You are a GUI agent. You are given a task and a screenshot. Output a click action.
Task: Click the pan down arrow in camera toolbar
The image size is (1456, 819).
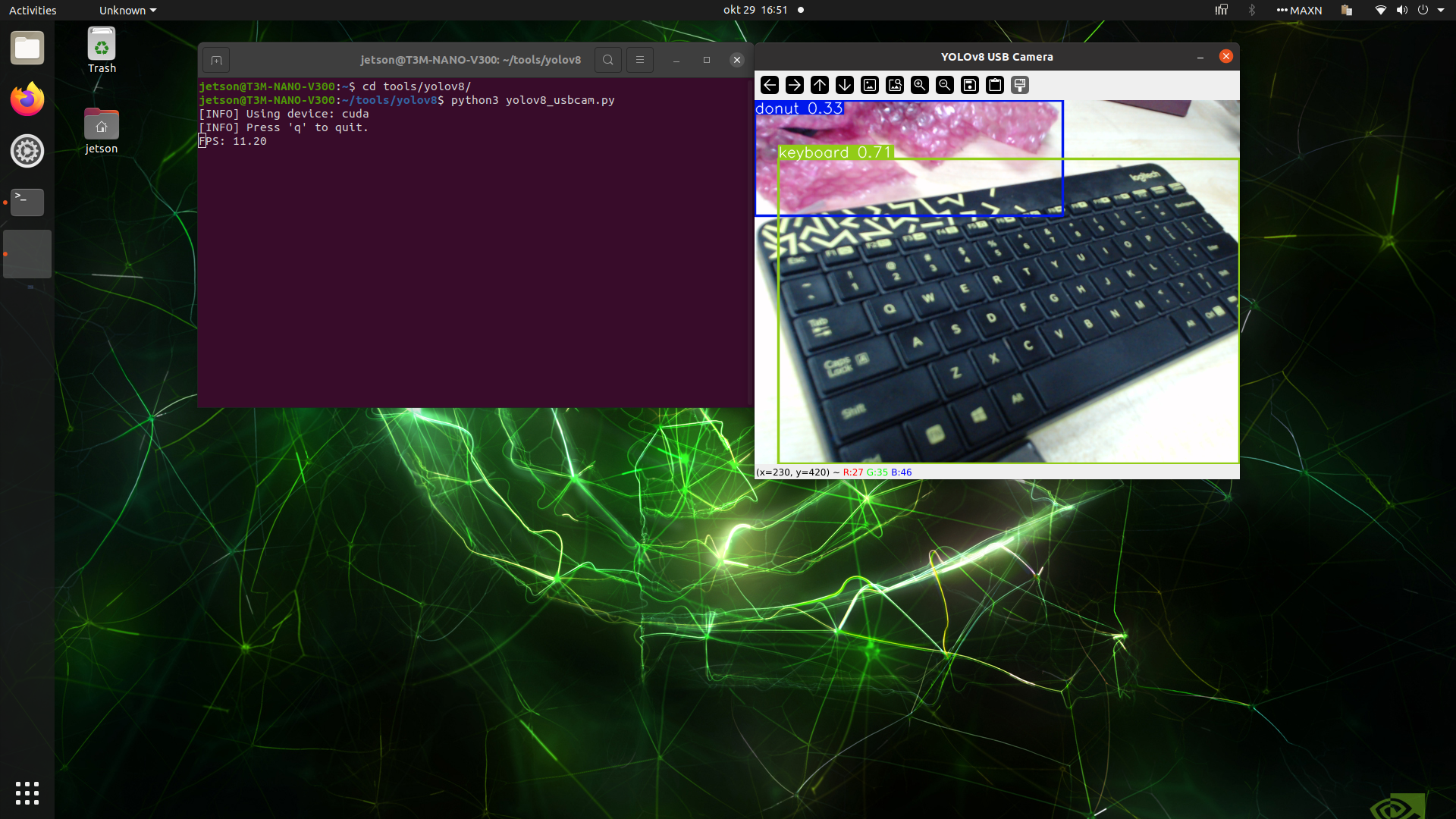[845, 85]
